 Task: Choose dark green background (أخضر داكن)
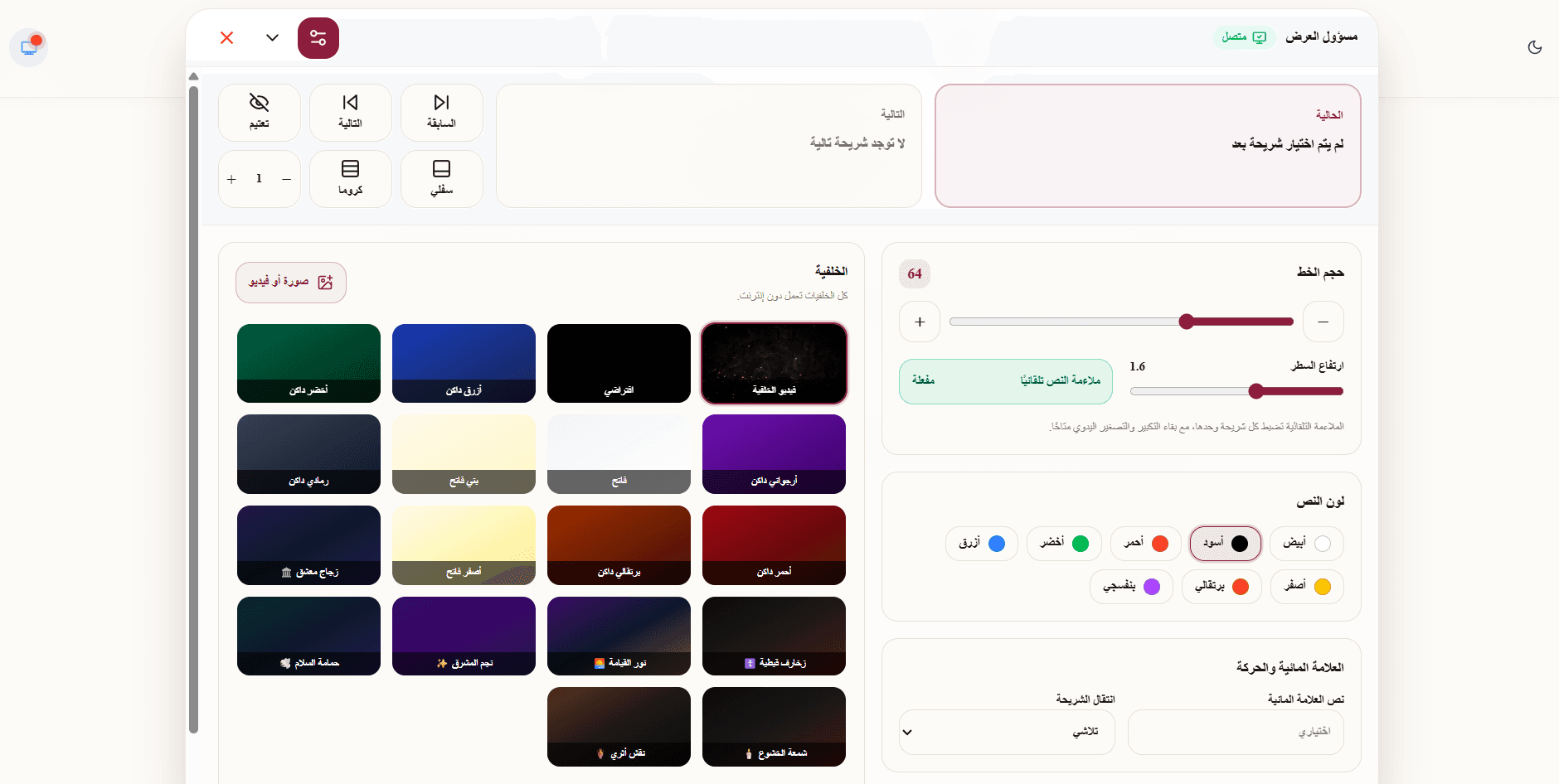tap(308, 363)
